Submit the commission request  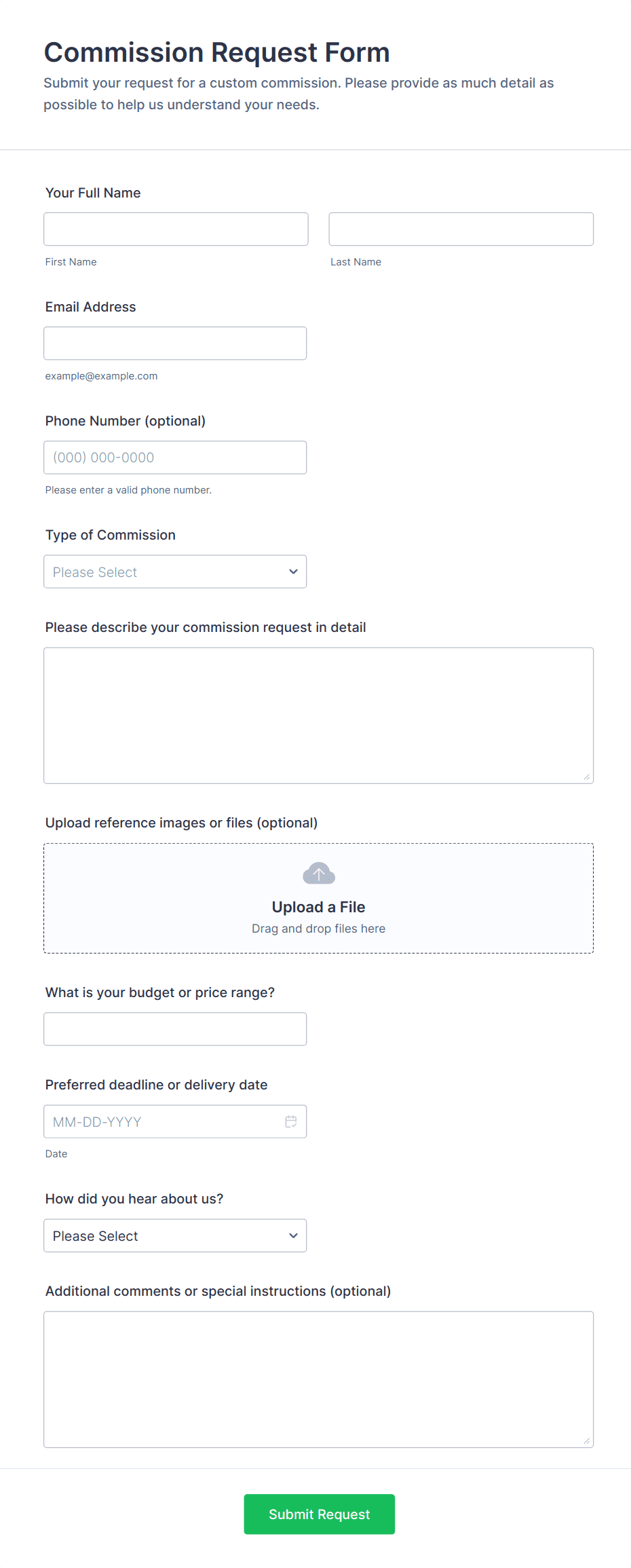tap(319, 1514)
